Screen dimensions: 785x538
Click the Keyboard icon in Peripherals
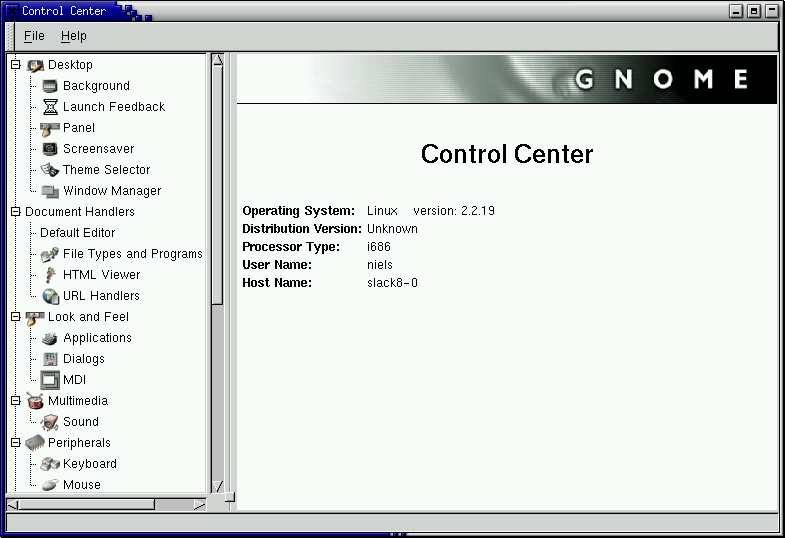coord(50,464)
